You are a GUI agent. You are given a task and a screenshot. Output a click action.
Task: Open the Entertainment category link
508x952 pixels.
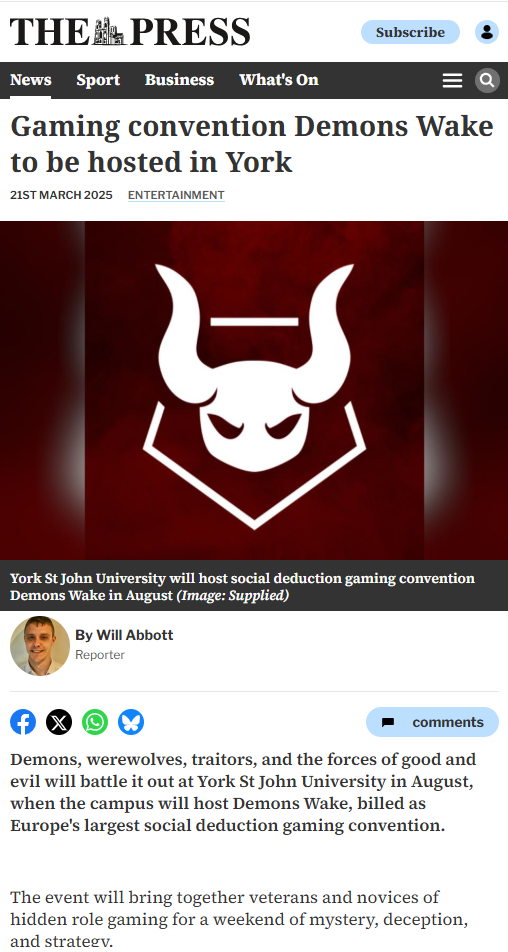point(176,195)
